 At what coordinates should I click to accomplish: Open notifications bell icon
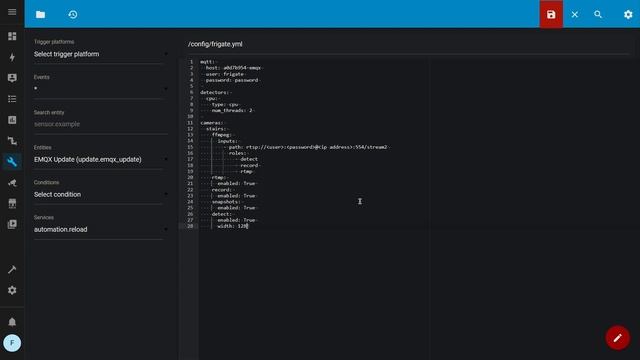(x=12, y=322)
